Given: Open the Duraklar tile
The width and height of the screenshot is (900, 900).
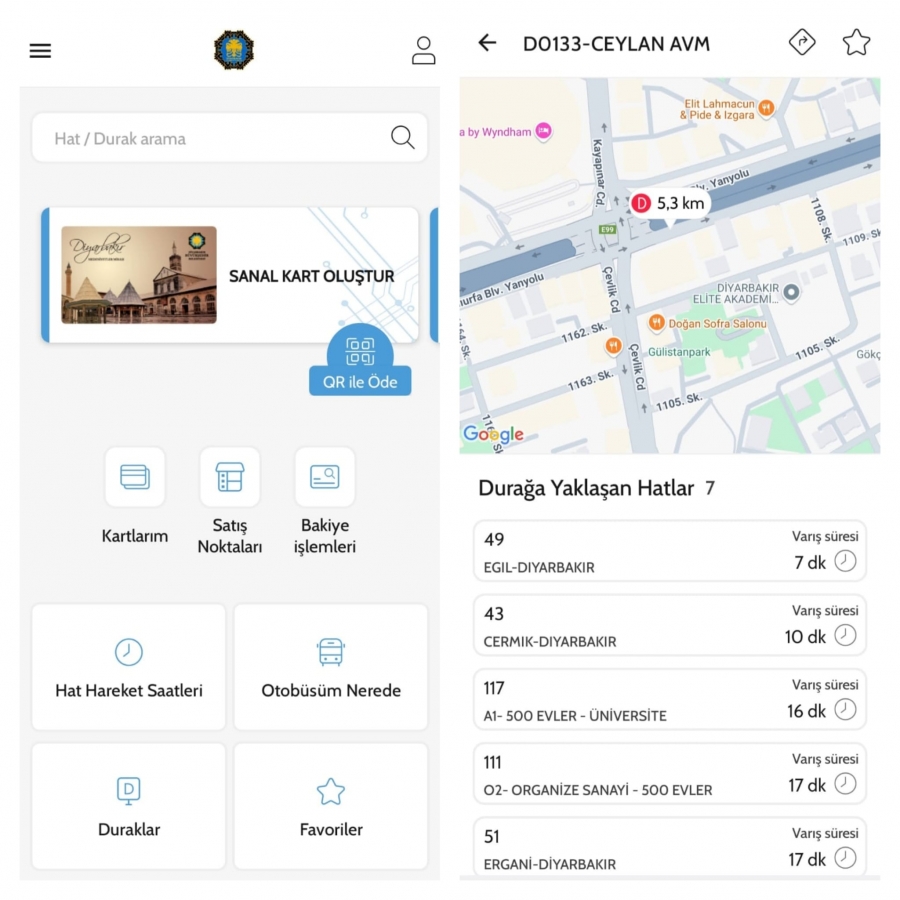Looking at the screenshot, I should tap(129, 806).
